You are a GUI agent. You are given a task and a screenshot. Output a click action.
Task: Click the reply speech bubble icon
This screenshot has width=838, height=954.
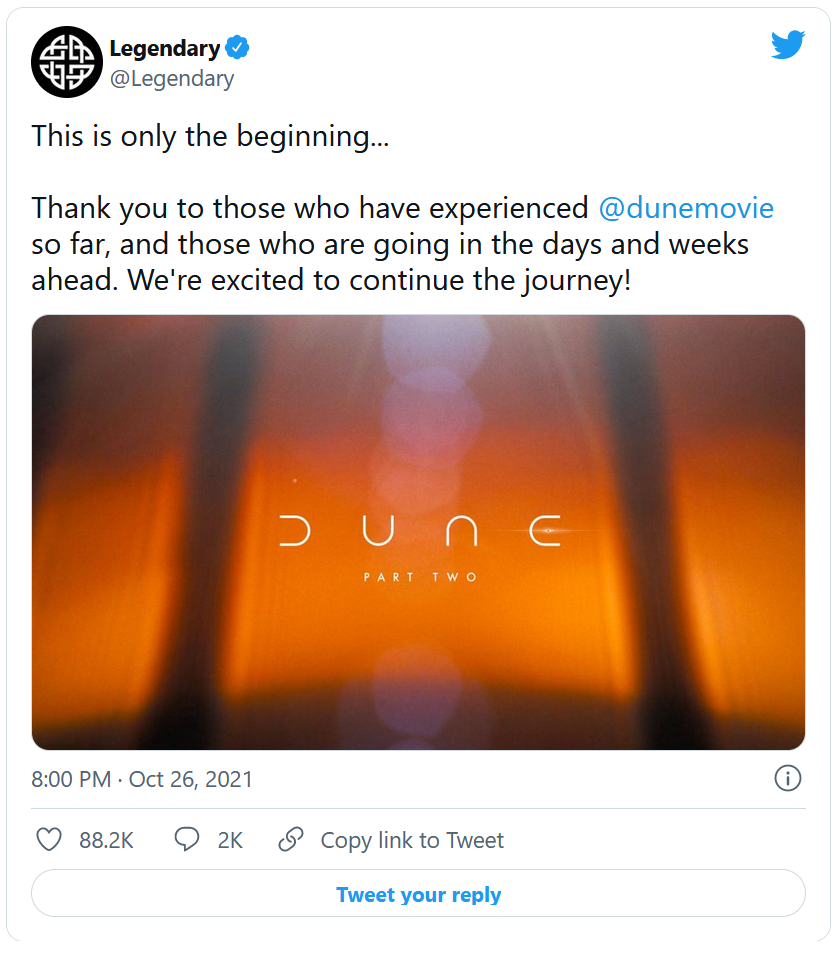187,840
